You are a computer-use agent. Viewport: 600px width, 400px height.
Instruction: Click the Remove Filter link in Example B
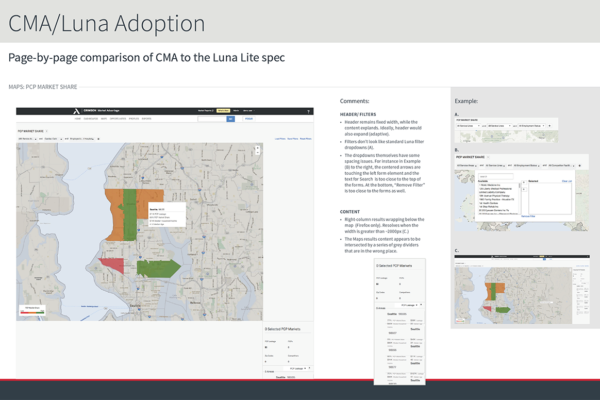(x=528, y=217)
